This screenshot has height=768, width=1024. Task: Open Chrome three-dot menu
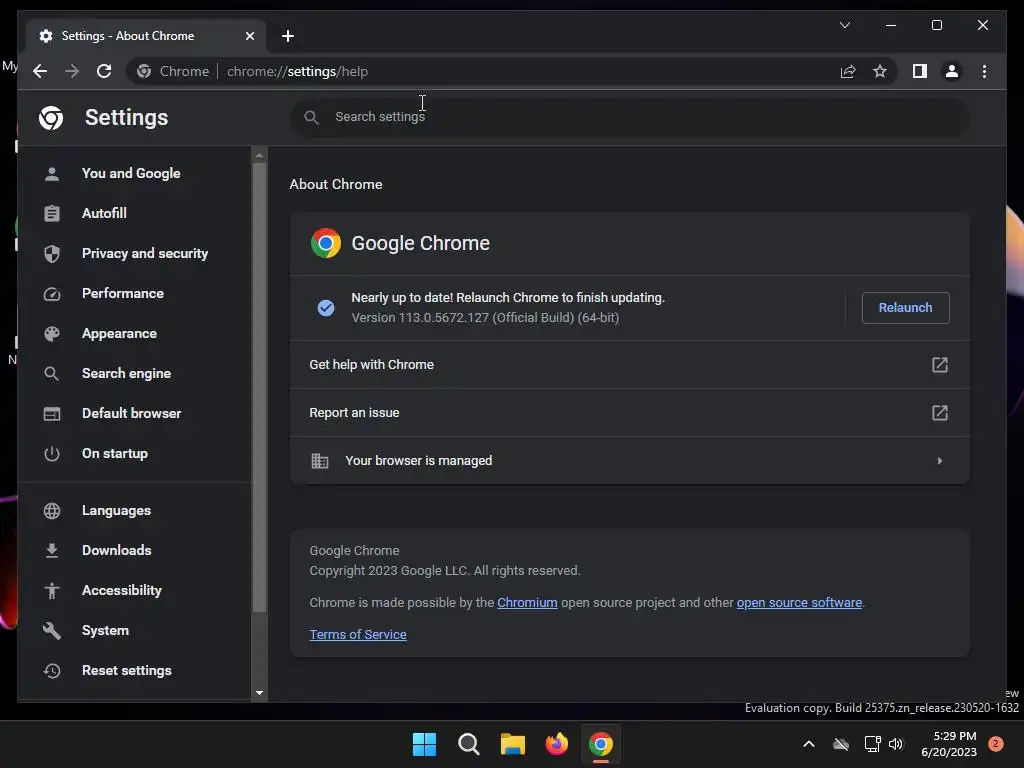pos(984,71)
